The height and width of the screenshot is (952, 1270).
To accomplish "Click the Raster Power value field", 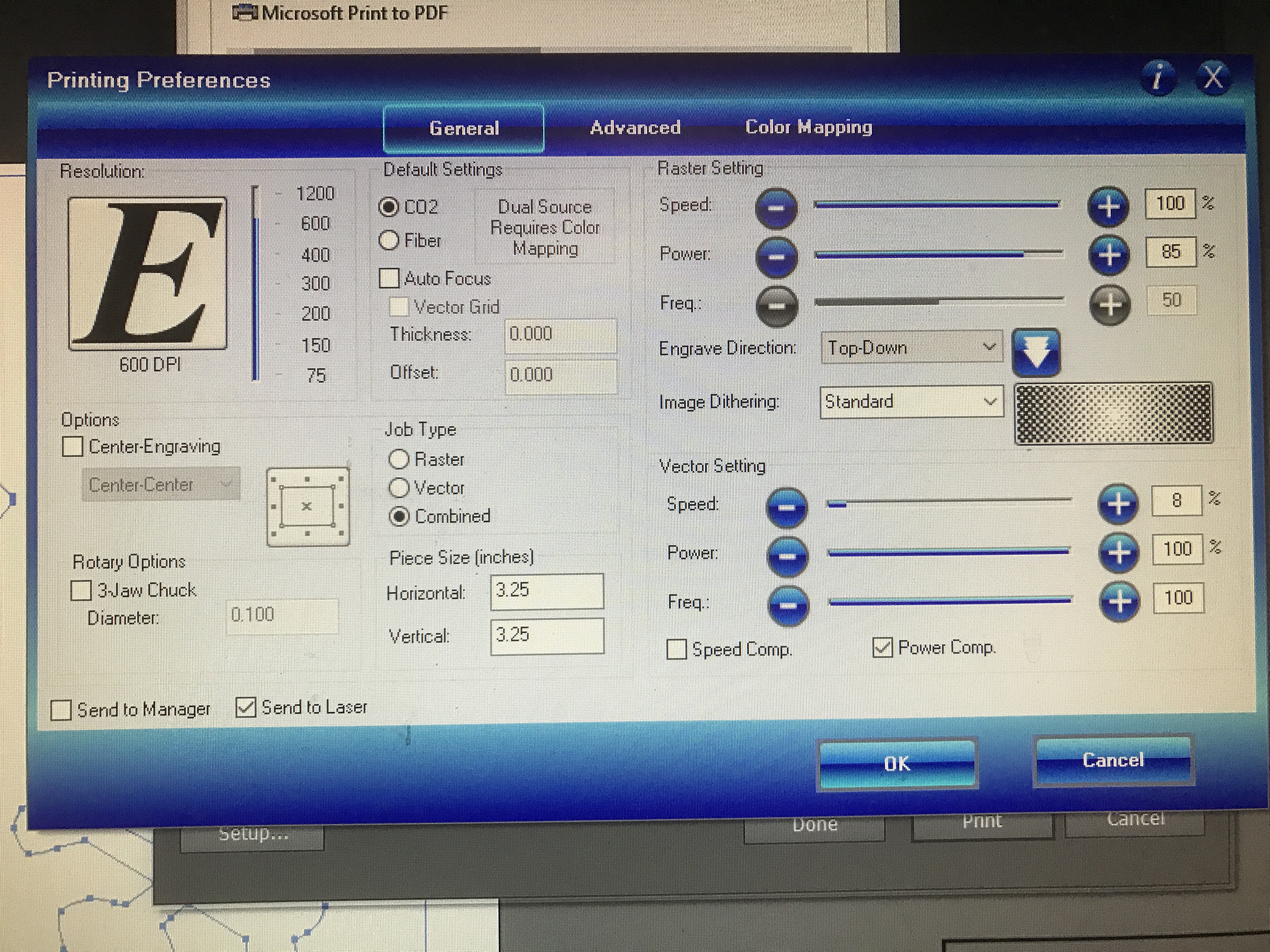I will coord(1171,252).
